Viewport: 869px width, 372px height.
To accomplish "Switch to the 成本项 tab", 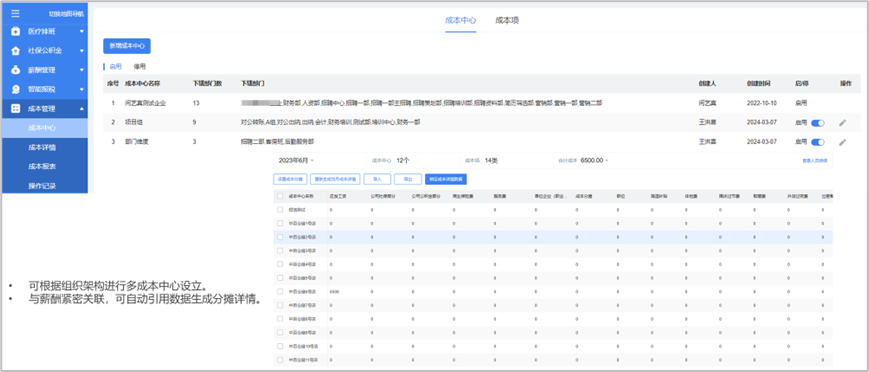I will tap(507, 21).
